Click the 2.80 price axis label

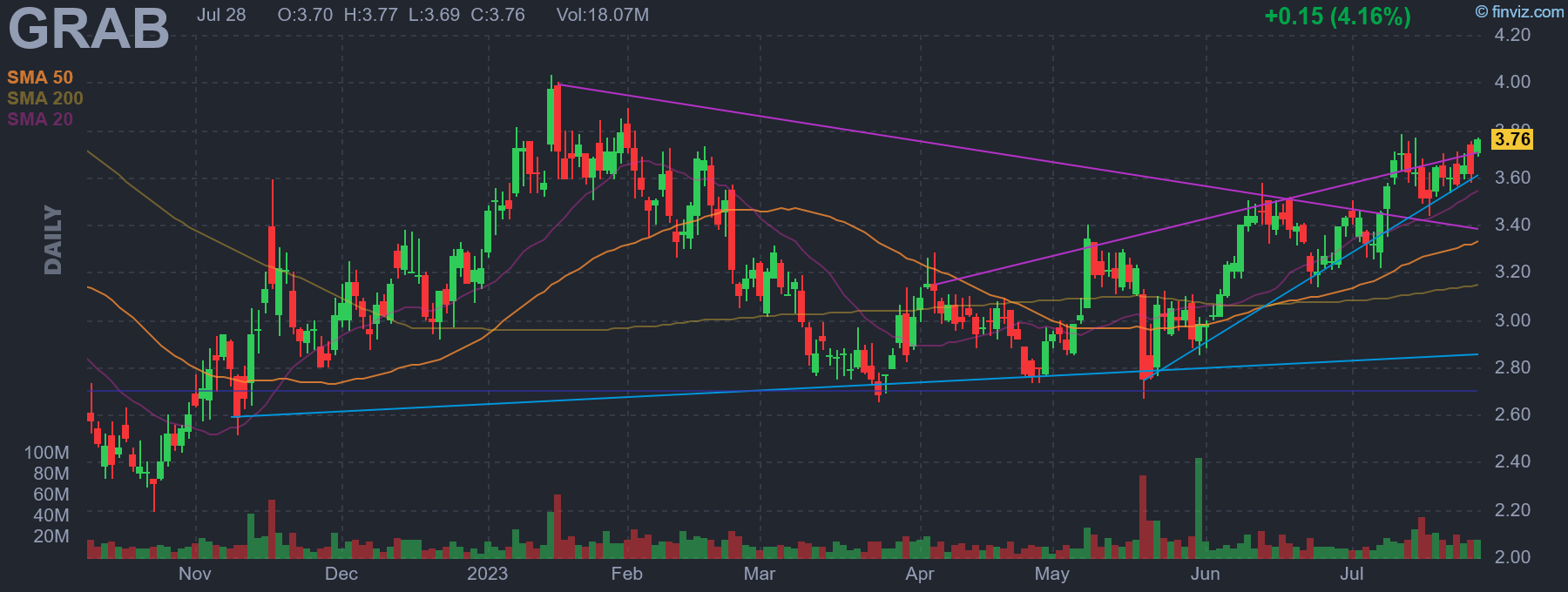tap(1512, 367)
